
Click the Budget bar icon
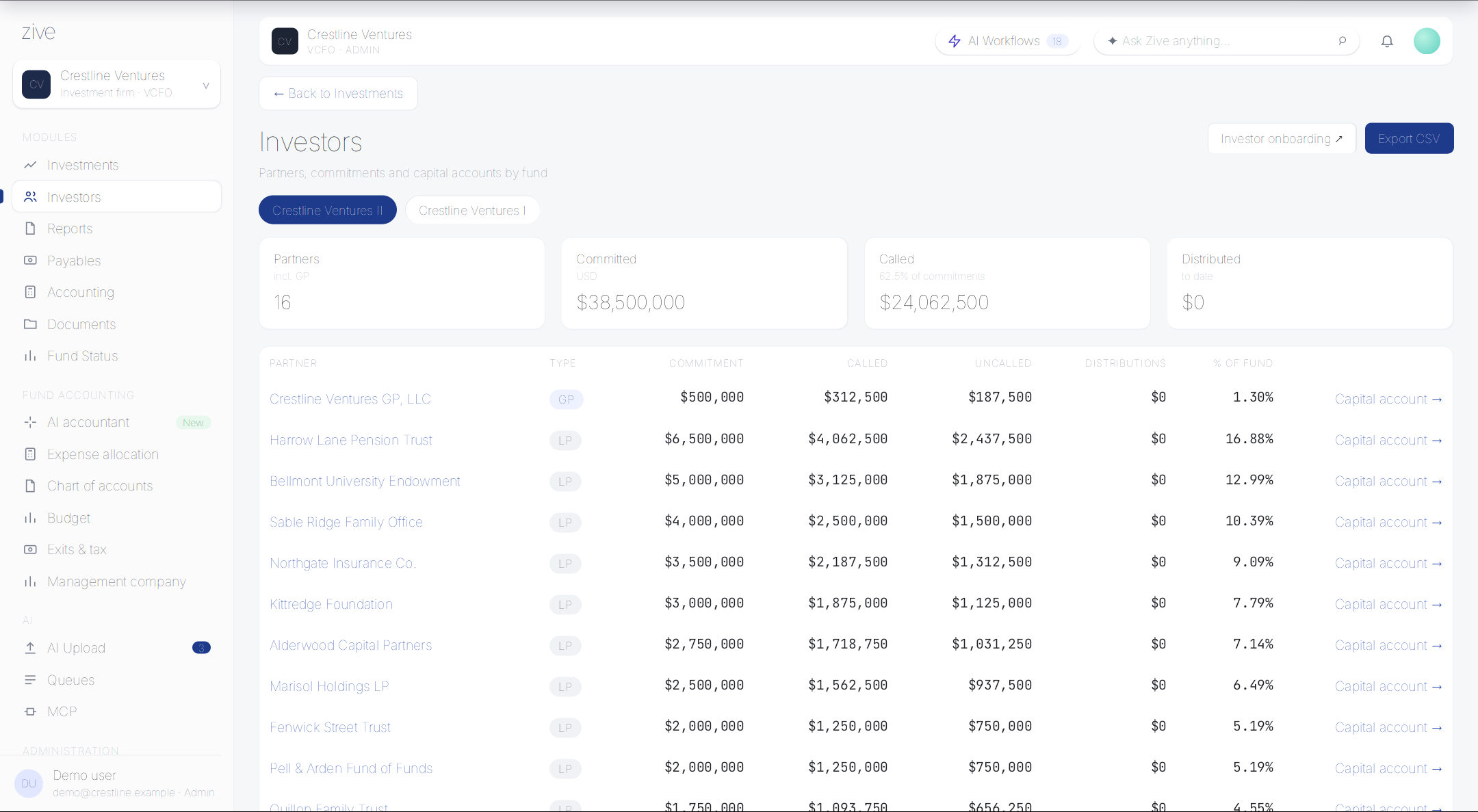click(x=30, y=518)
